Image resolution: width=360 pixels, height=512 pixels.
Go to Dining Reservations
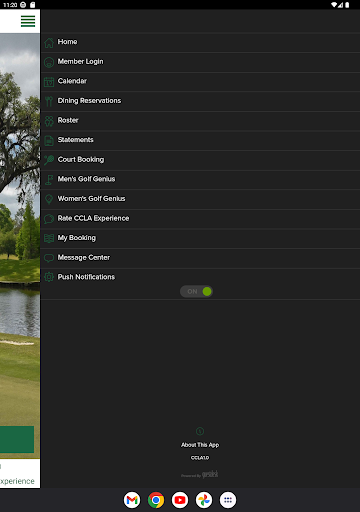click(200, 101)
